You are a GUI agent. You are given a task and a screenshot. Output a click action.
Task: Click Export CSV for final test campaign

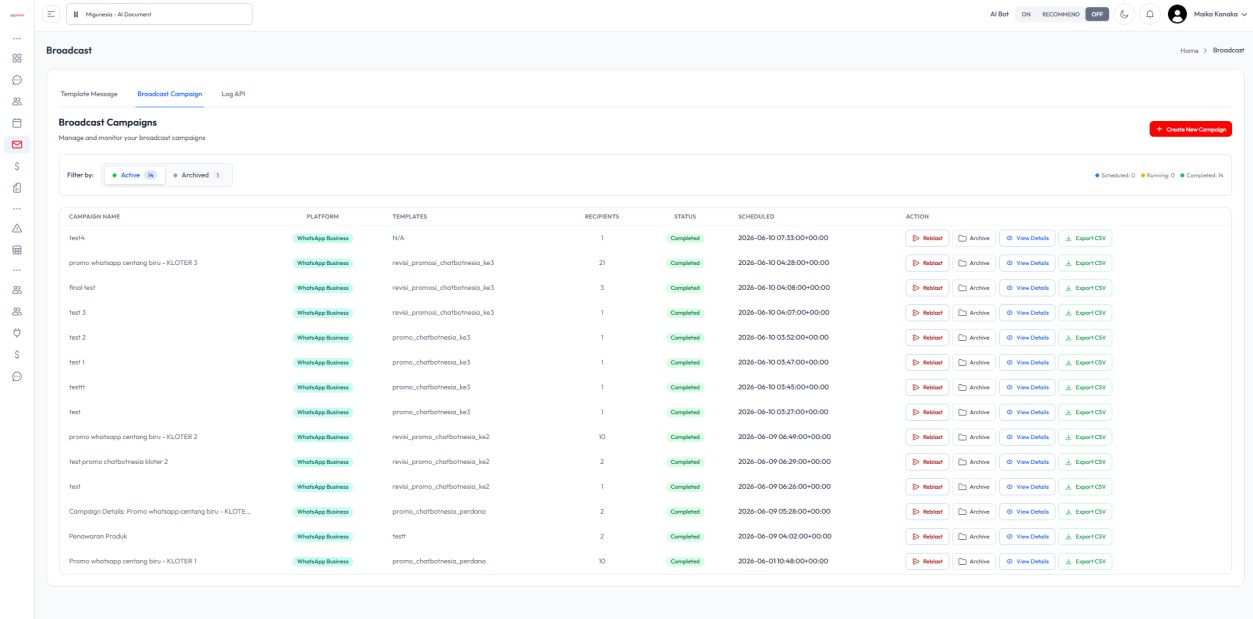pos(1085,288)
